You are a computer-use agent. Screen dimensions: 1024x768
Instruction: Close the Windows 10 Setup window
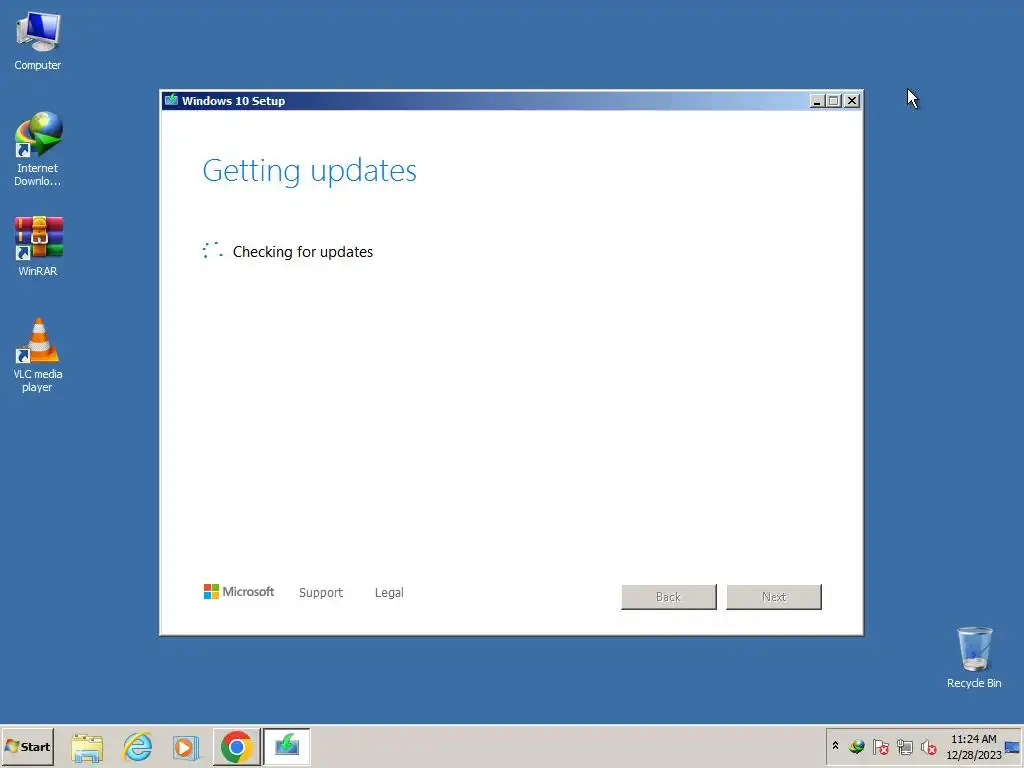click(x=852, y=101)
